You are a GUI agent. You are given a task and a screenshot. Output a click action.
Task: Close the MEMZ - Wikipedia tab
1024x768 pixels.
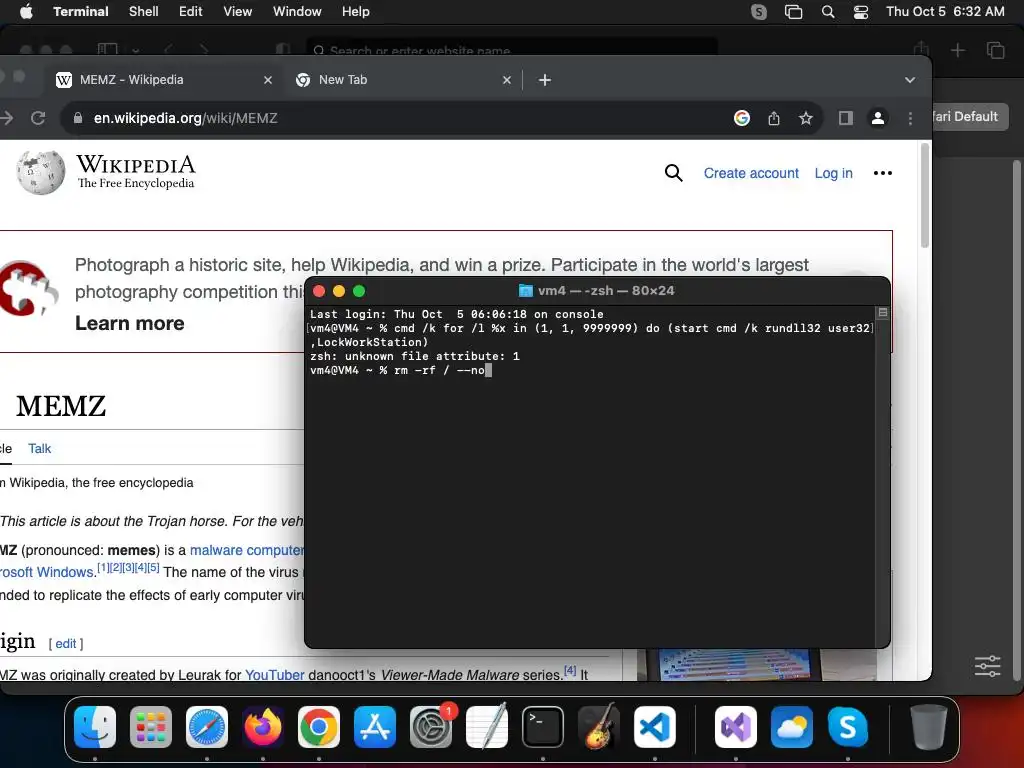[268, 80]
